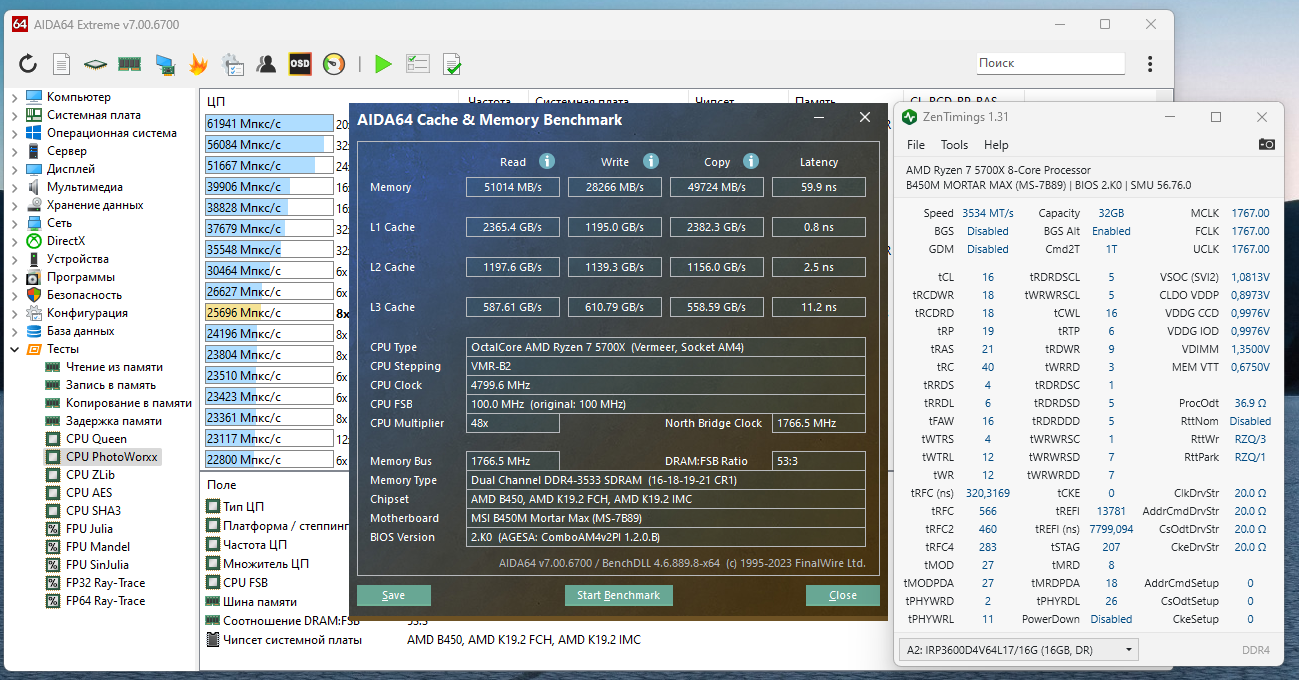The image size is (1299, 680).
Task: Click the camera screenshot icon in ZenTimings
Action: click(1267, 145)
